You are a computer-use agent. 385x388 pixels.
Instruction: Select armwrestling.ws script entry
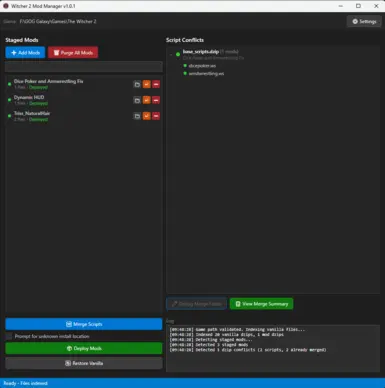click(x=206, y=73)
